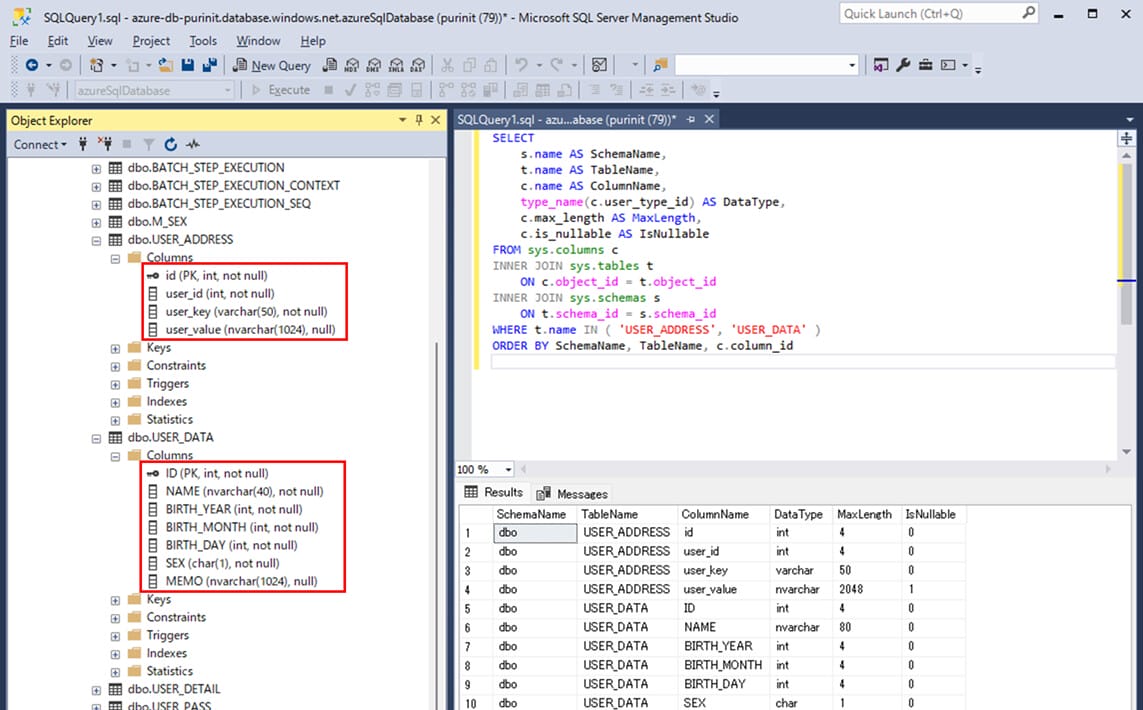Open the 100 % zoom dropdown

pyautogui.click(x=508, y=470)
